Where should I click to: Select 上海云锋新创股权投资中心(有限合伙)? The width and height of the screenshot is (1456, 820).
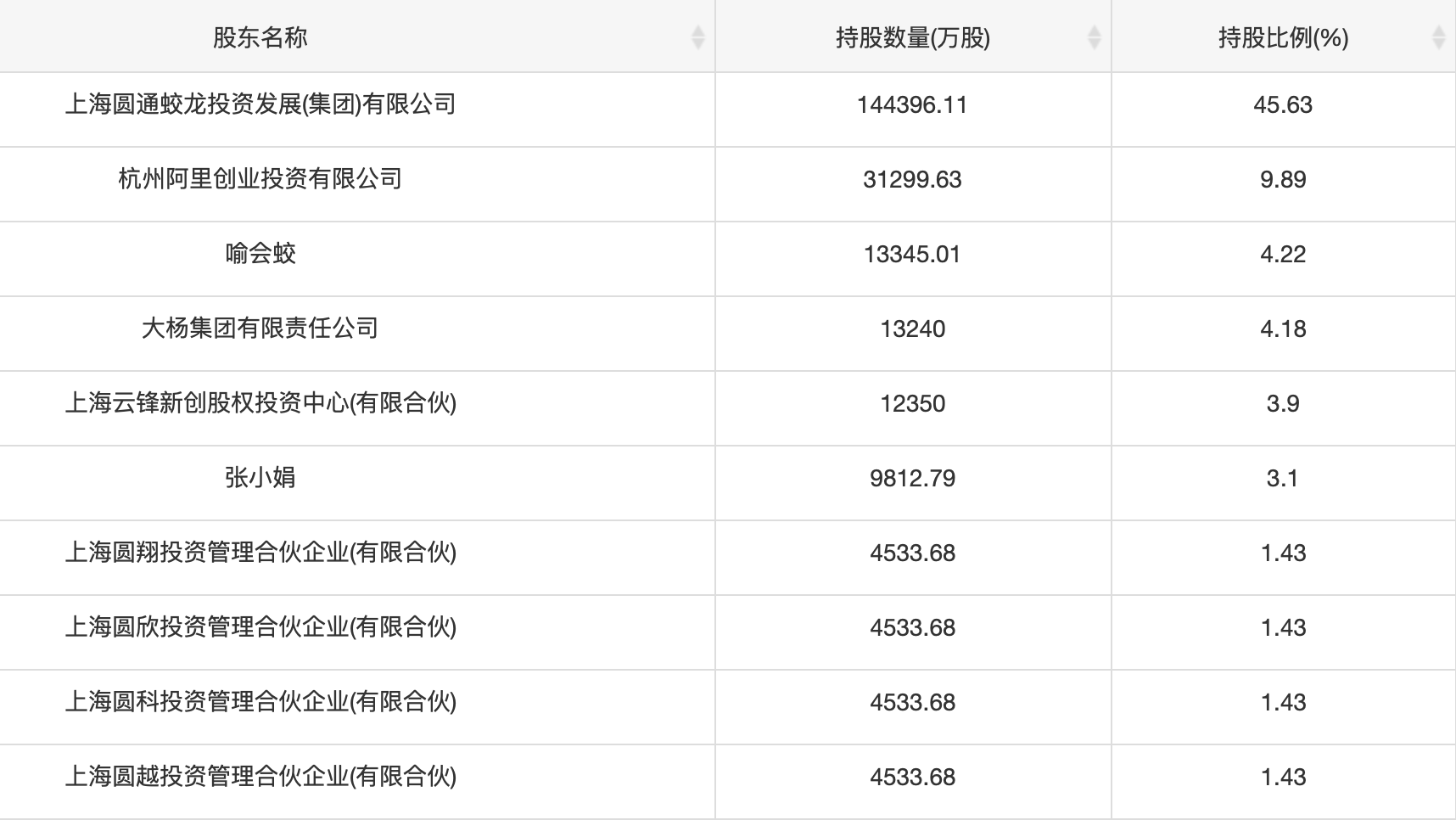(x=260, y=403)
